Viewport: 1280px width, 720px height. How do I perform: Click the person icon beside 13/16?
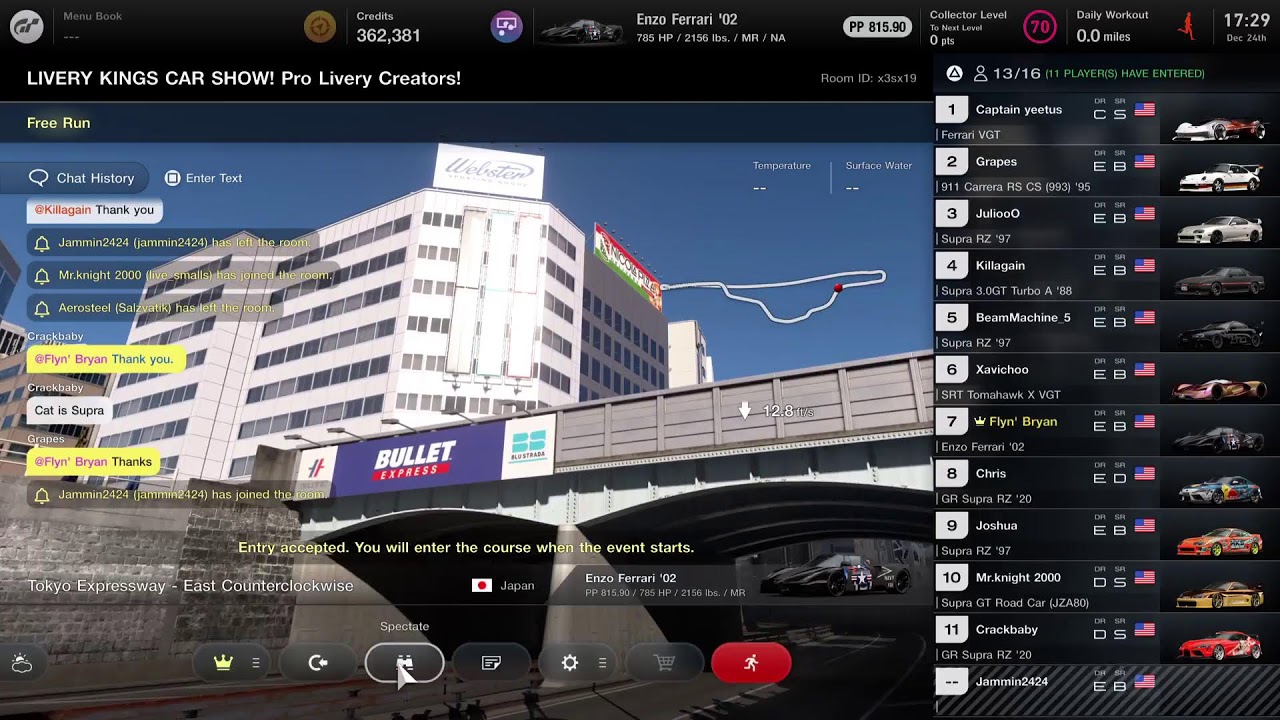coord(980,73)
